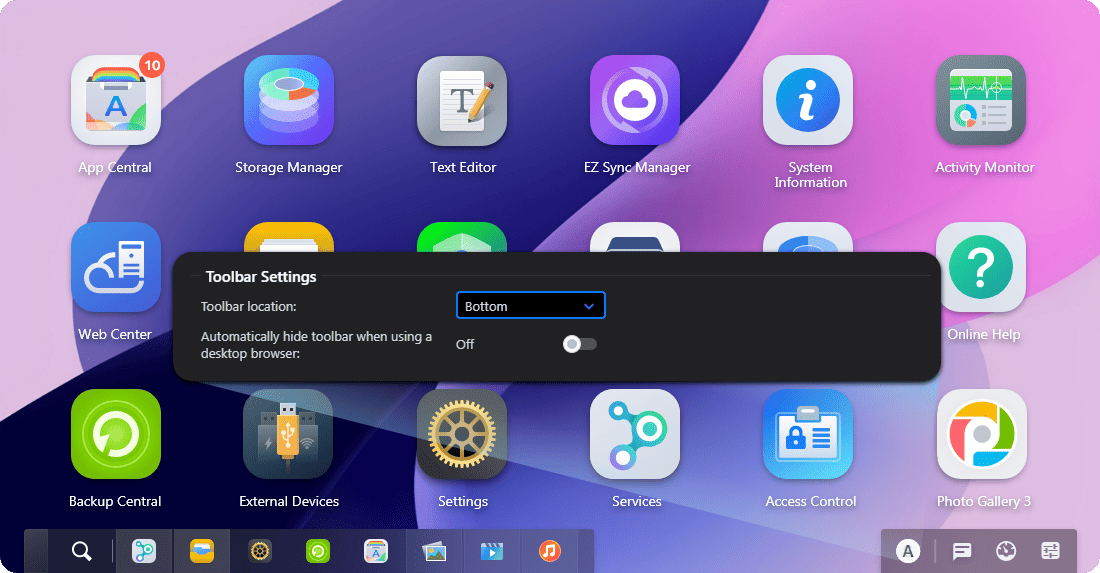The height and width of the screenshot is (573, 1100).
Task: Click the 'Web Center' caption
Action: (115, 335)
